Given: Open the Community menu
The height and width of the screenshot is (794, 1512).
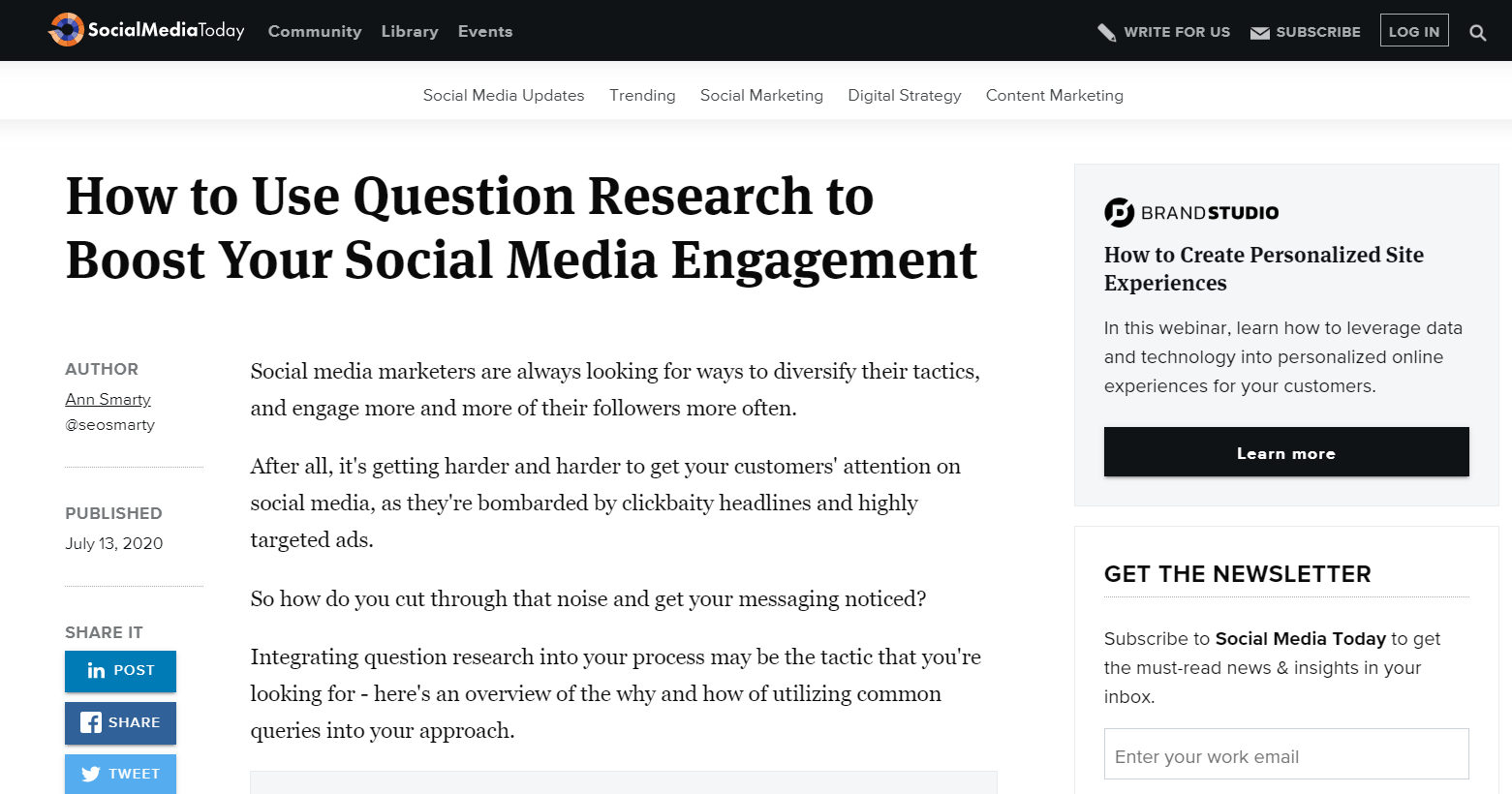Looking at the screenshot, I should click(x=314, y=31).
